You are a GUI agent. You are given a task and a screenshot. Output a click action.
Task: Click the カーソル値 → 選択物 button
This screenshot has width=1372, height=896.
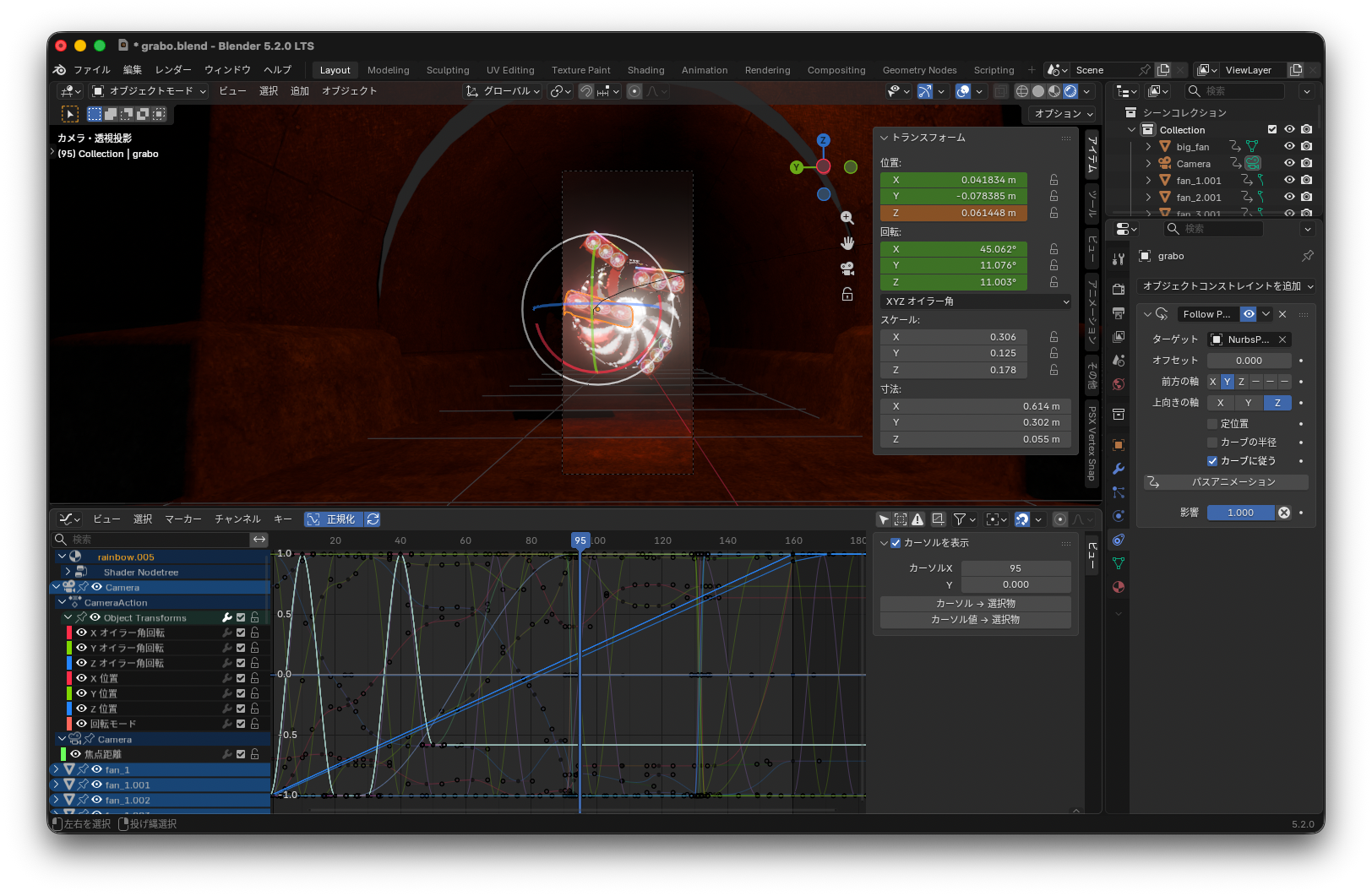[976, 620]
